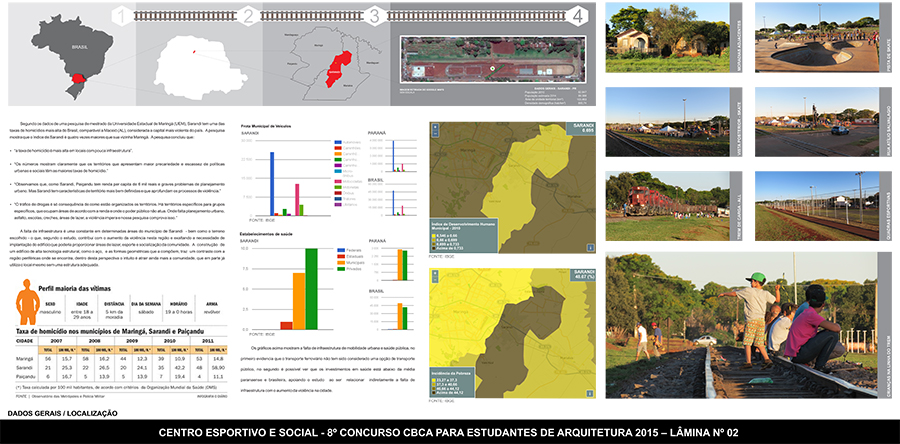Click hexagon step number 4

tap(578, 16)
